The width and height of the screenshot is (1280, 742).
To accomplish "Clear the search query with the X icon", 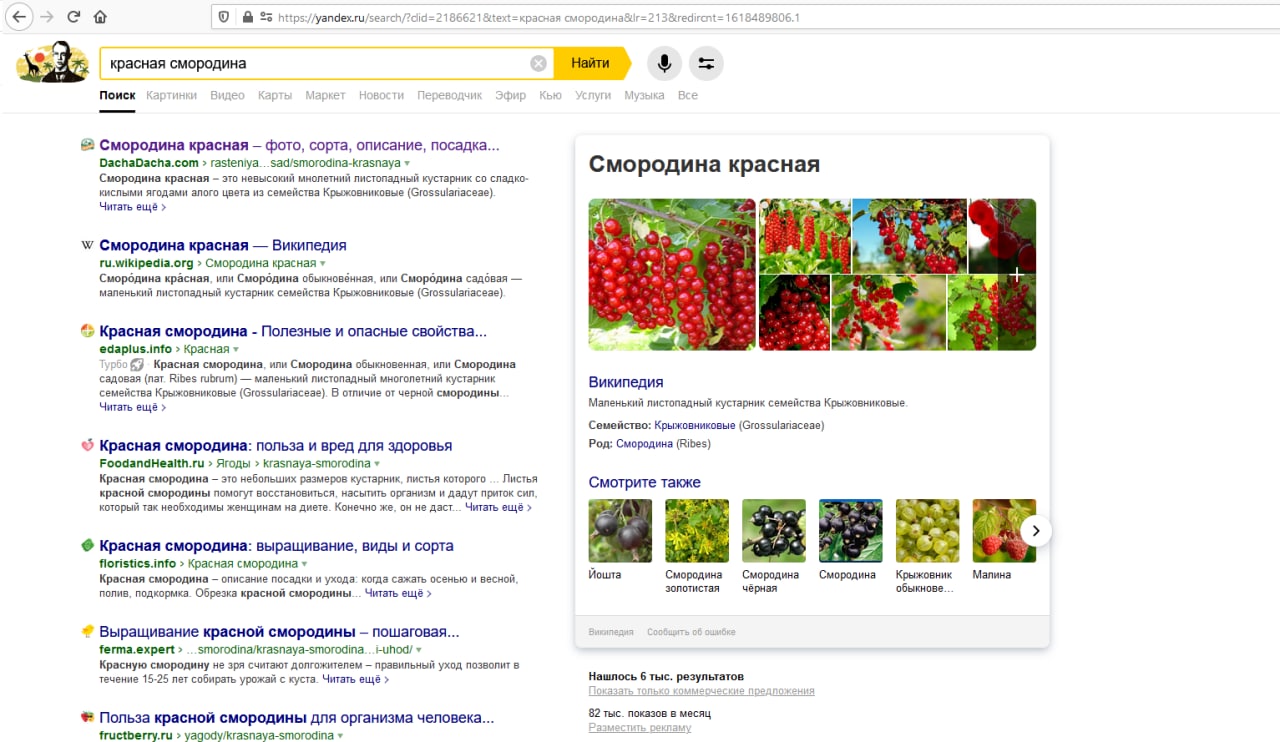I will click(x=539, y=63).
